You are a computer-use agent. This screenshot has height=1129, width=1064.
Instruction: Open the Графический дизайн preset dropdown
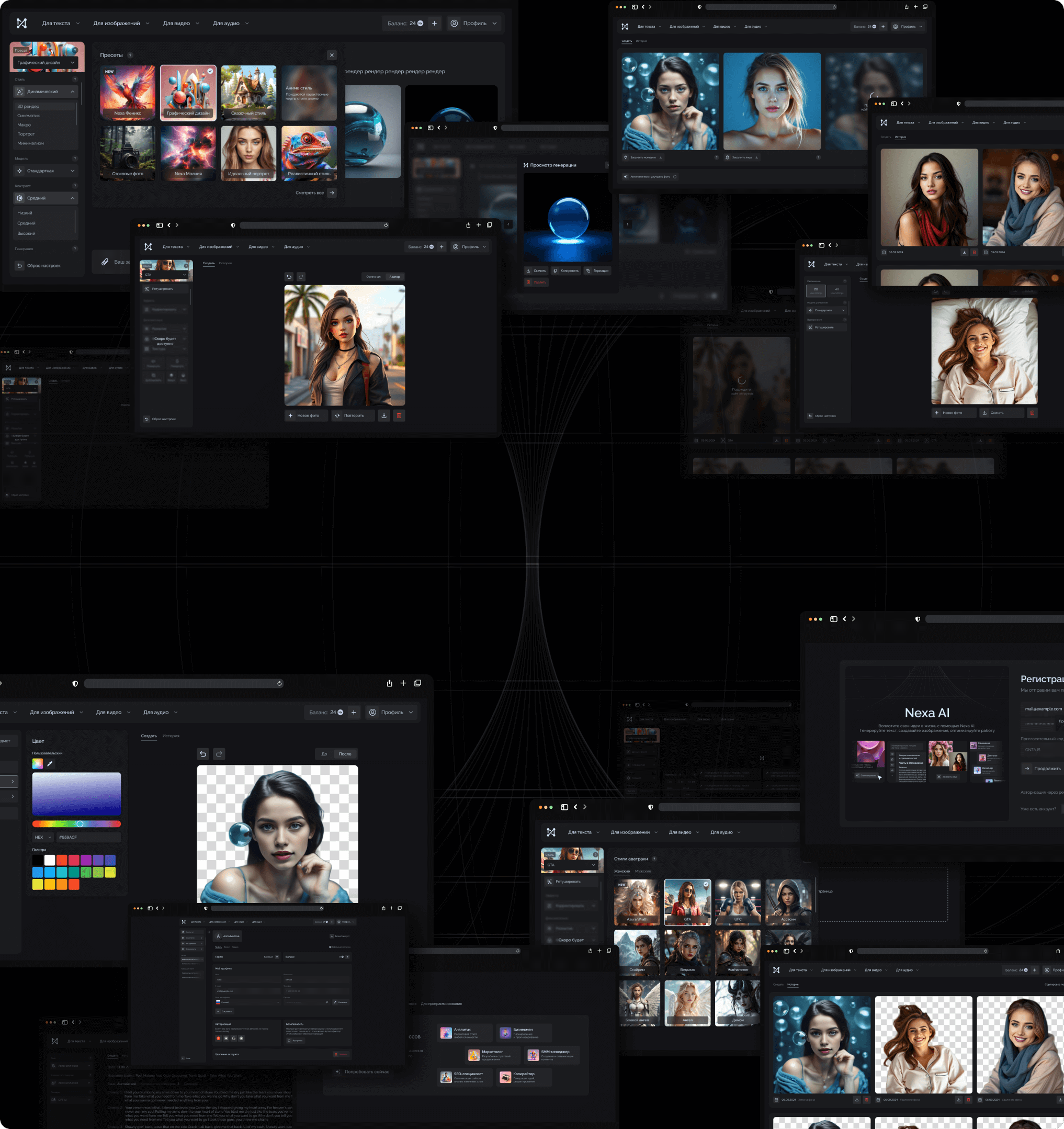pos(46,62)
